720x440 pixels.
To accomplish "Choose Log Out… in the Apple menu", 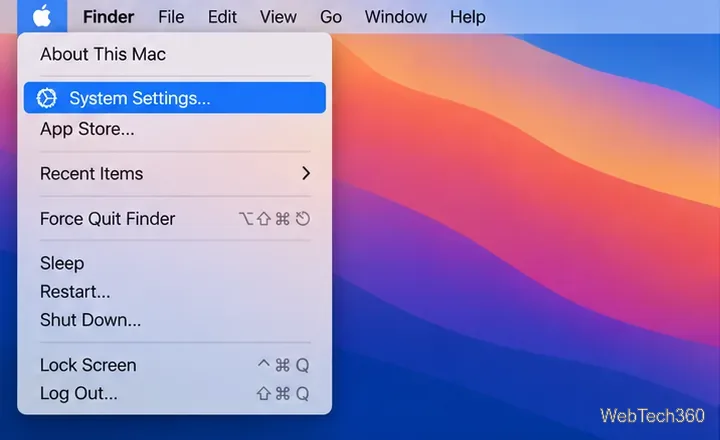I will point(174,394).
